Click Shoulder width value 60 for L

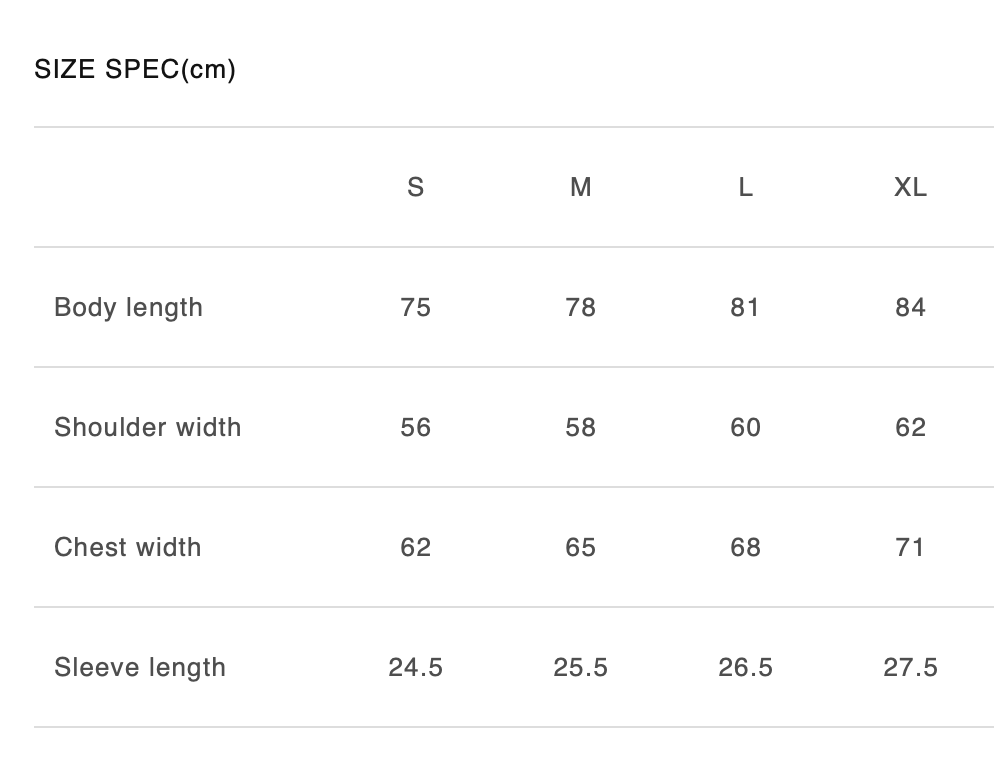(745, 428)
